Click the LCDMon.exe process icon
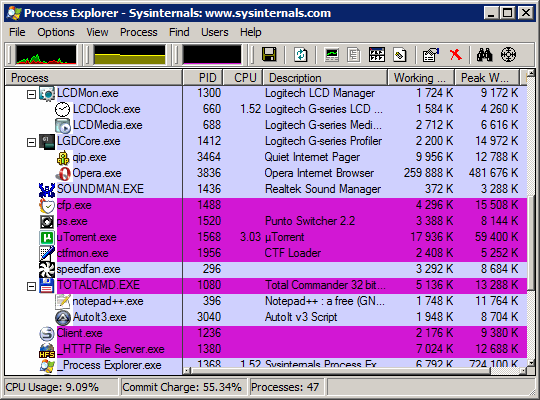This screenshot has width=540, height=400. click(47, 93)
